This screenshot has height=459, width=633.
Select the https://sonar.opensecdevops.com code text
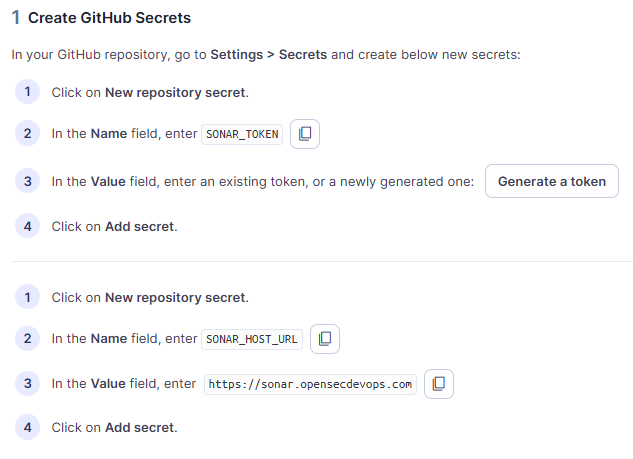click(x=310, y=384)
